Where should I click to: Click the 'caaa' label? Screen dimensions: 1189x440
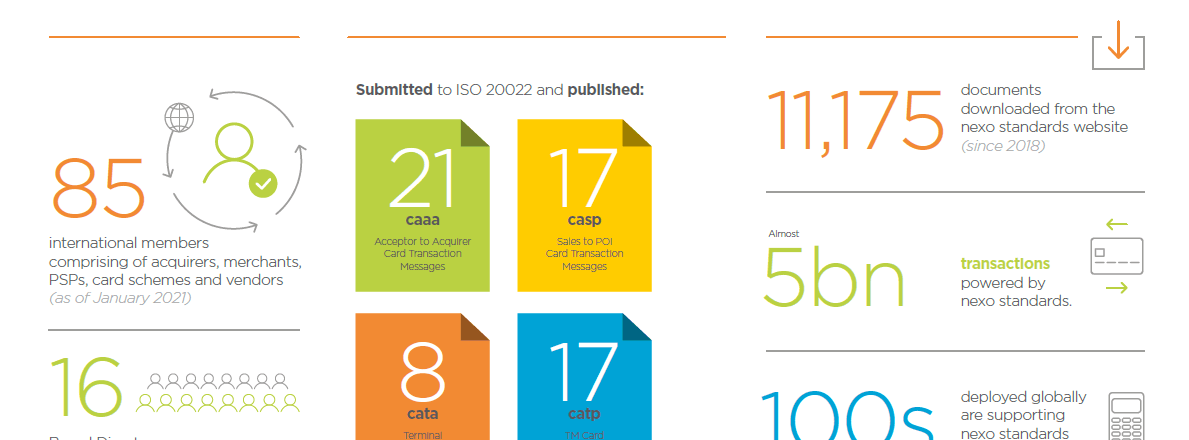pos(422,221)
